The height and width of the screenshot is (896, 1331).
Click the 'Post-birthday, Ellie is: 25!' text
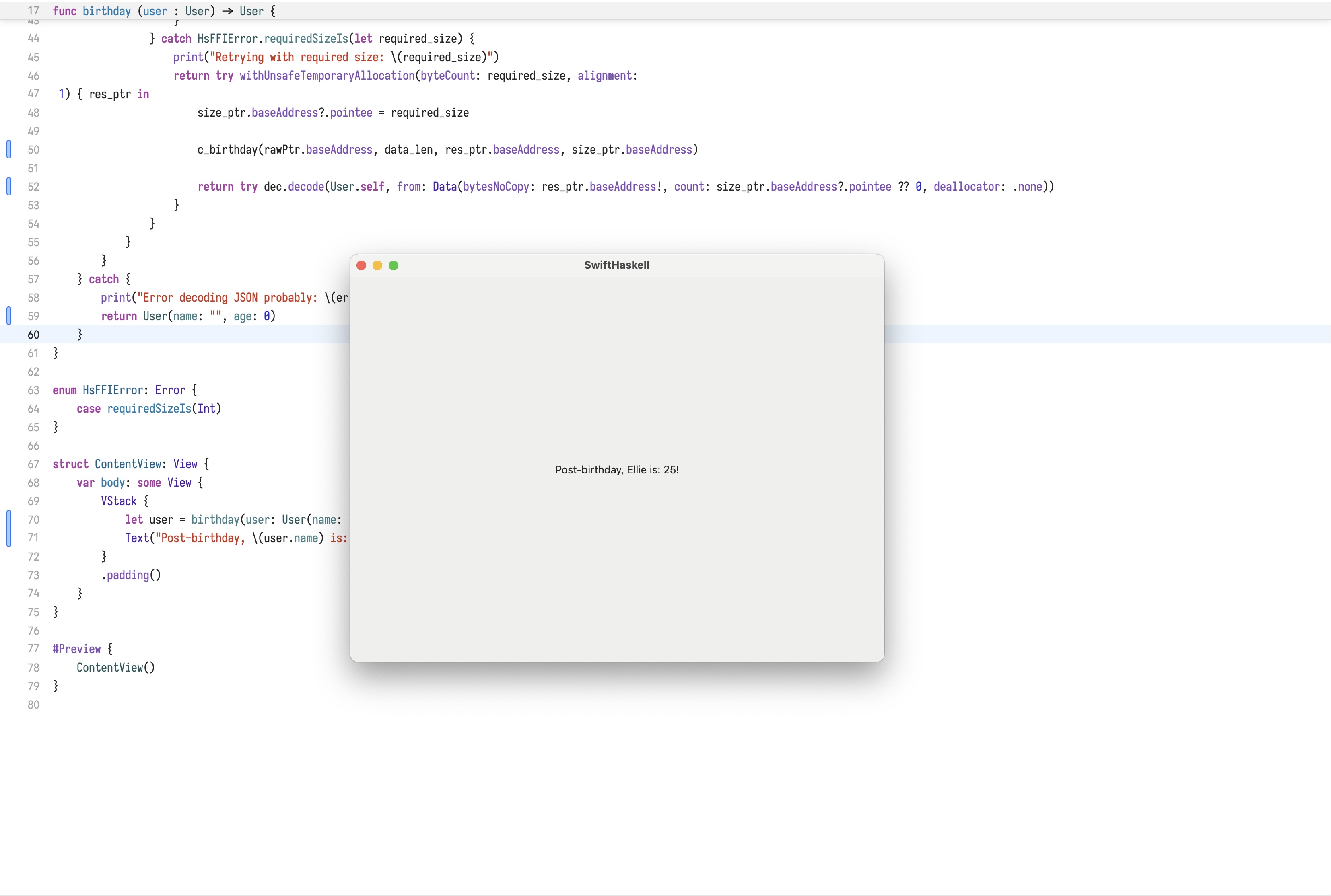pyautogui.click(x=616, y=469)
